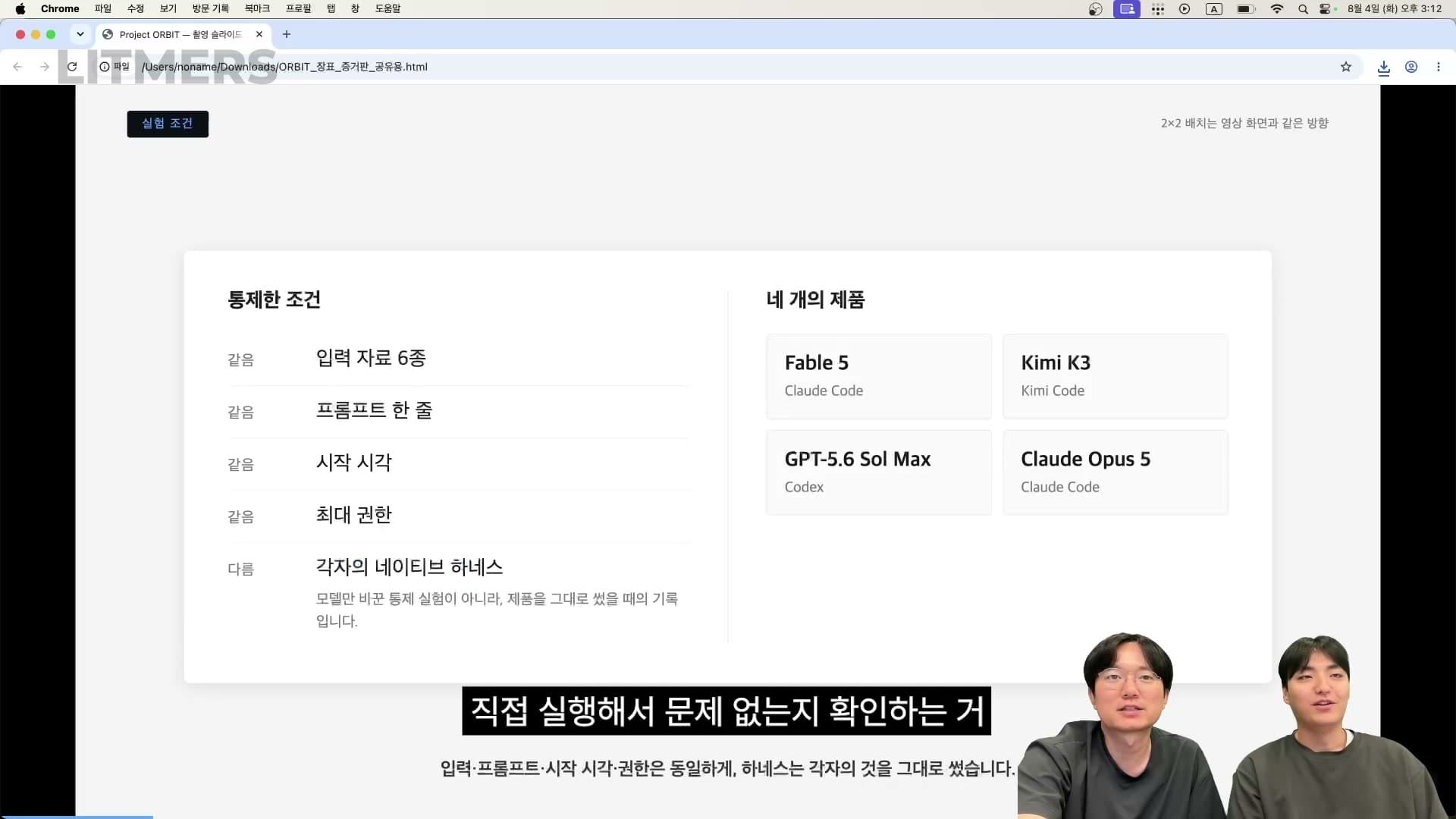Open the 수정 menu

tap(136, 9)
